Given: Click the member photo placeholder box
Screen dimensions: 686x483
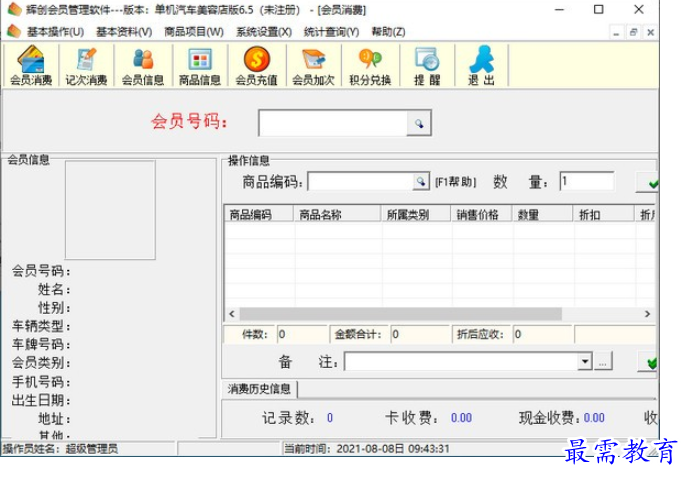Looking at the screenshot, I should pyautogui.click(x=110, y=210).
